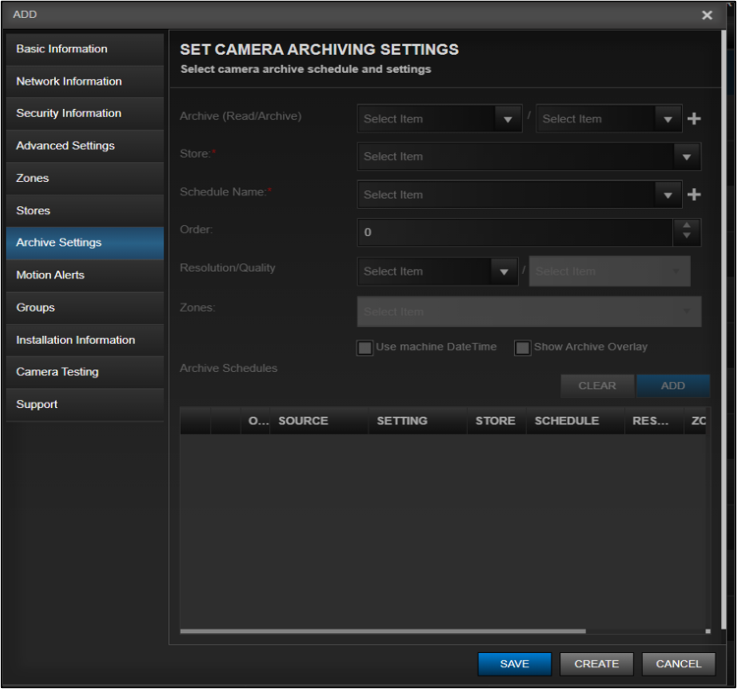Open Camera Testing section
This screenshot has height=689, width=737.
click(x=85, y=372)
